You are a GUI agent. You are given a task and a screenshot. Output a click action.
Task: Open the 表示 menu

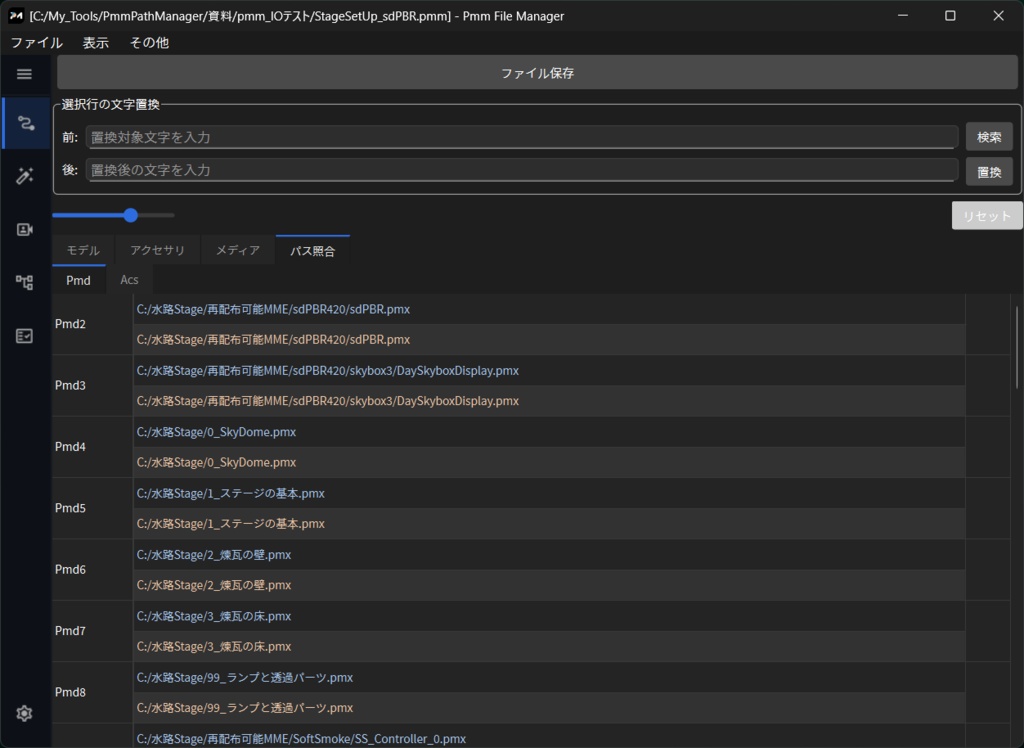[x=95, y=42]
